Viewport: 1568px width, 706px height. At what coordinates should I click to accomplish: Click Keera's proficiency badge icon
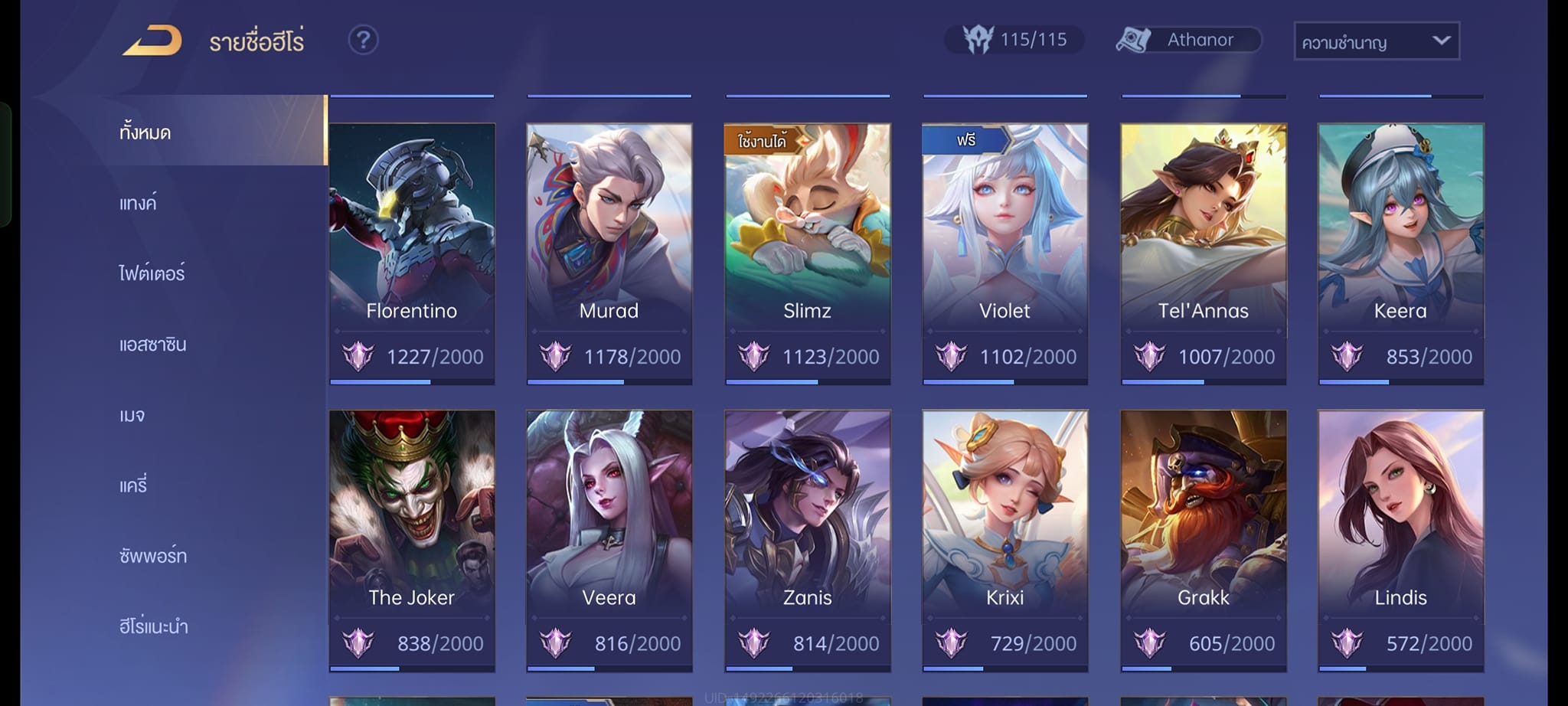pyautogui.click(x=1347, y=356)
